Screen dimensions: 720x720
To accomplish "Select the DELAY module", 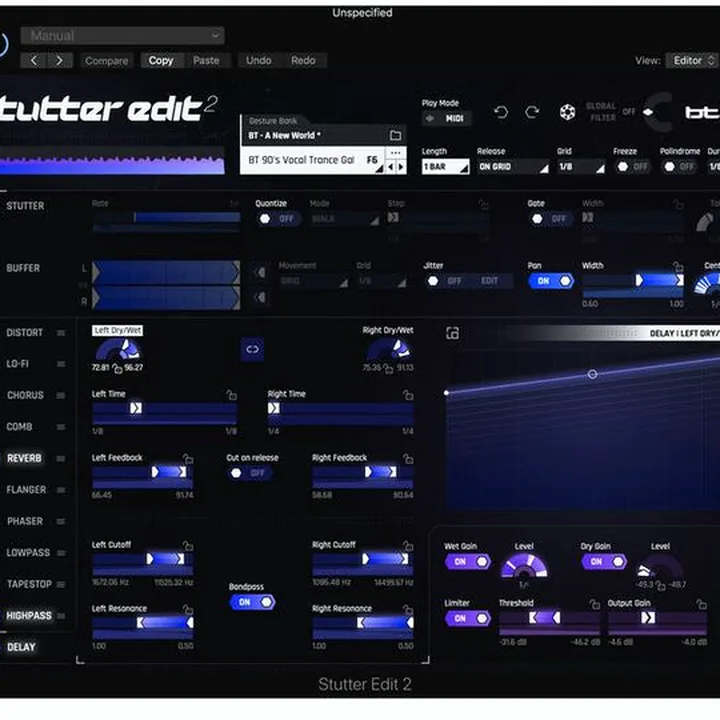I will point(21,647).
